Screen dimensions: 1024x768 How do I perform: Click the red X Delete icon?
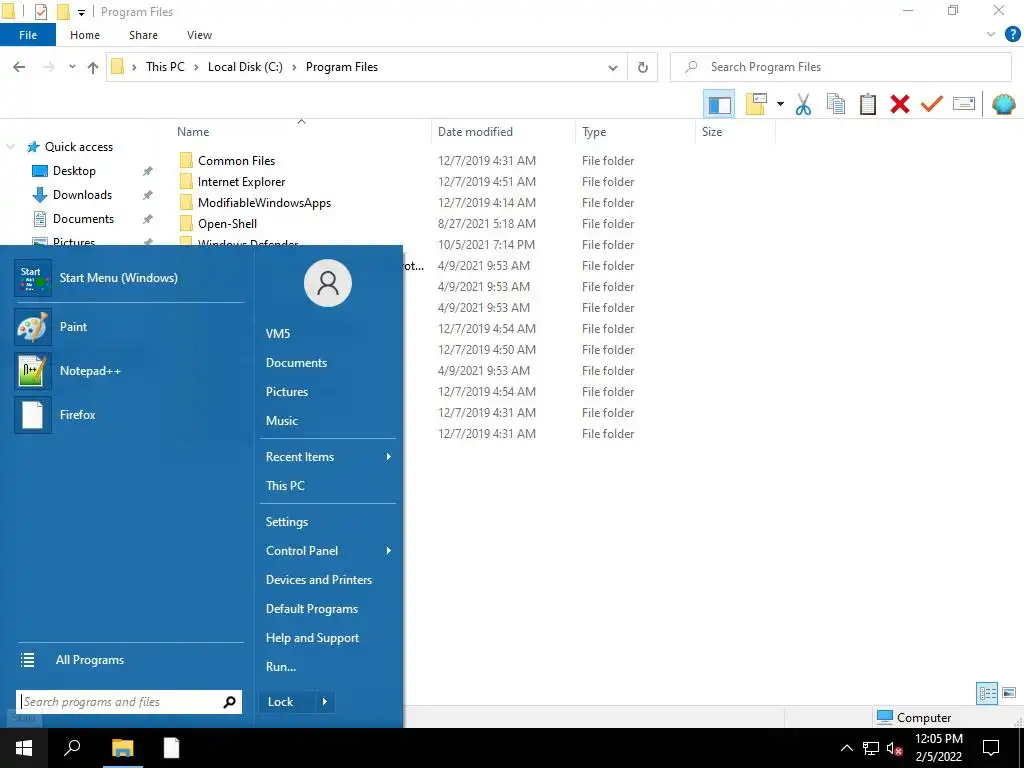(x=900, y=104)
